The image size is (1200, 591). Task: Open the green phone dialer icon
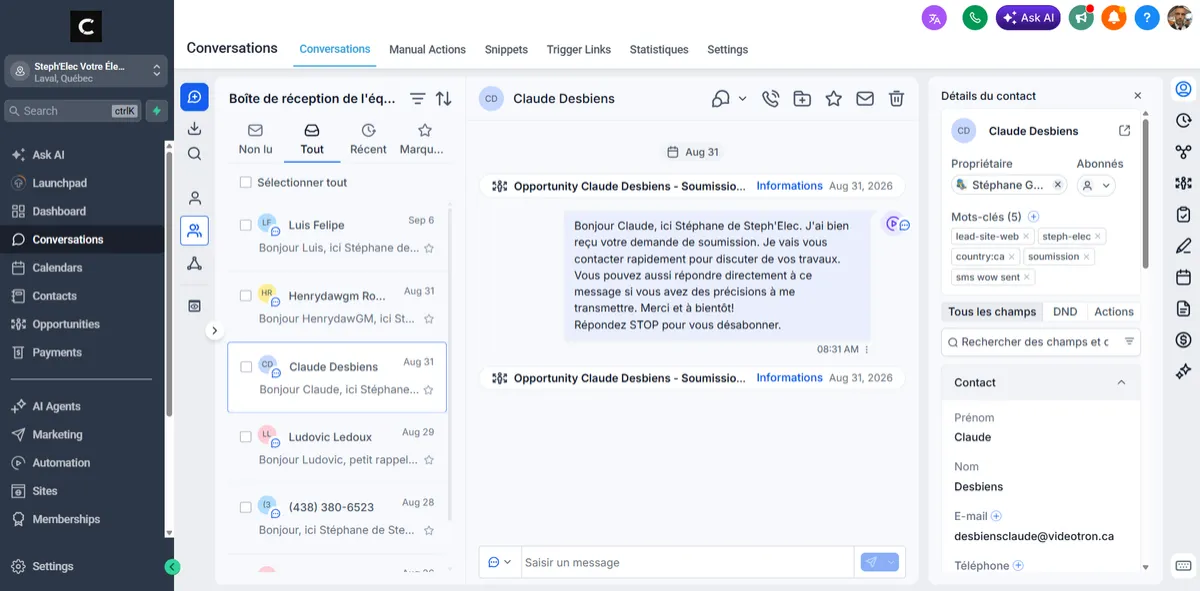coord(975,17)
